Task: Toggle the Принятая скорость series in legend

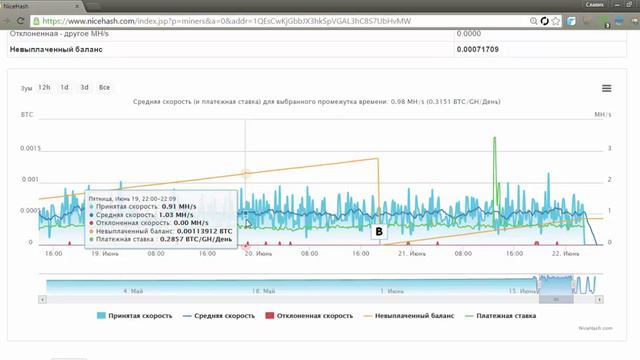Action: 134,316
